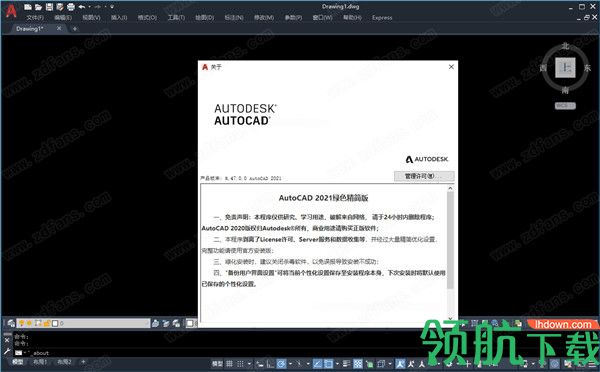600x372 pixels.
Task: Open the 插入(I) menu
Action: (119, 18)
